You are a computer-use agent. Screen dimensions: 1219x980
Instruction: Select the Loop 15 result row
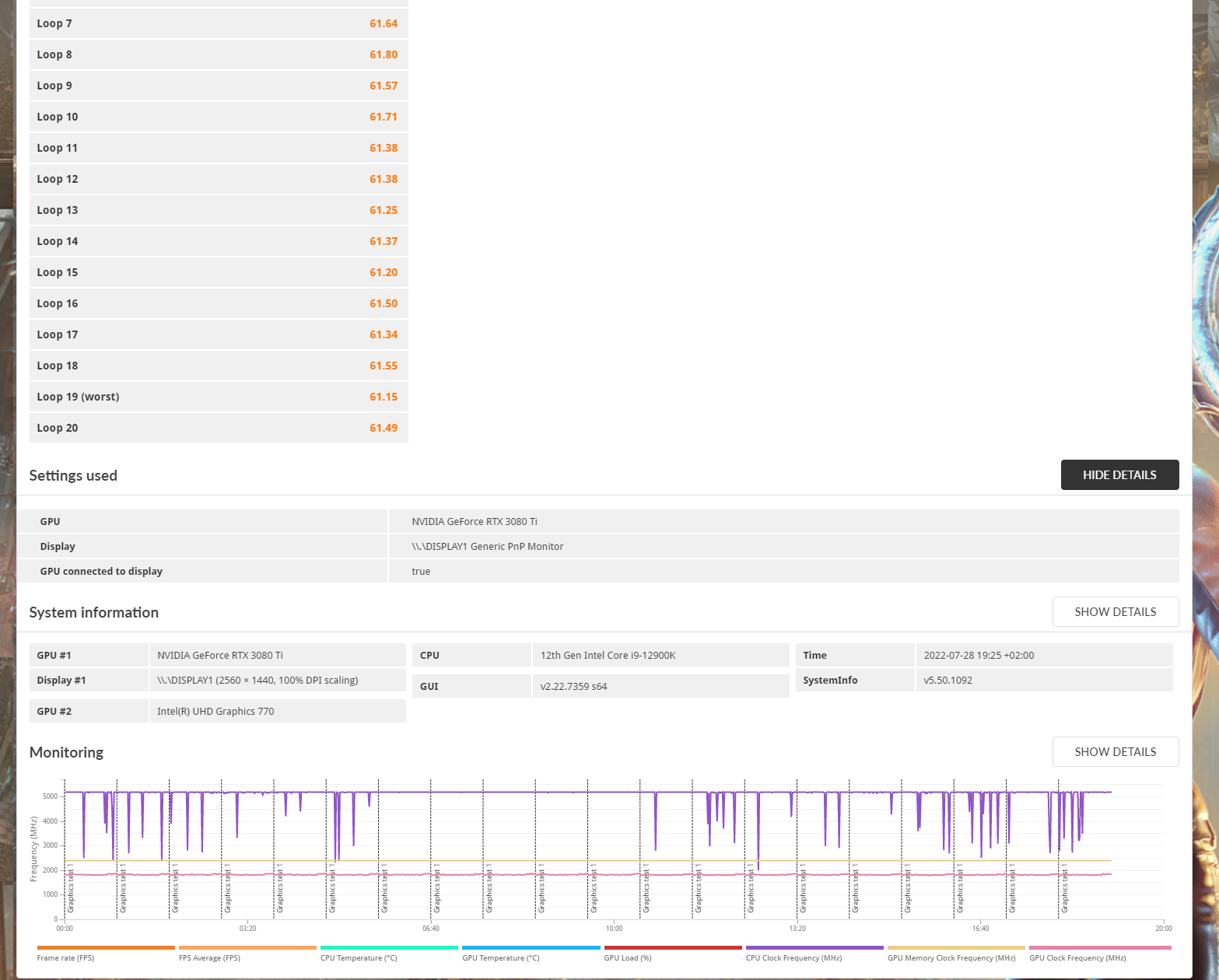coord(219,272)
